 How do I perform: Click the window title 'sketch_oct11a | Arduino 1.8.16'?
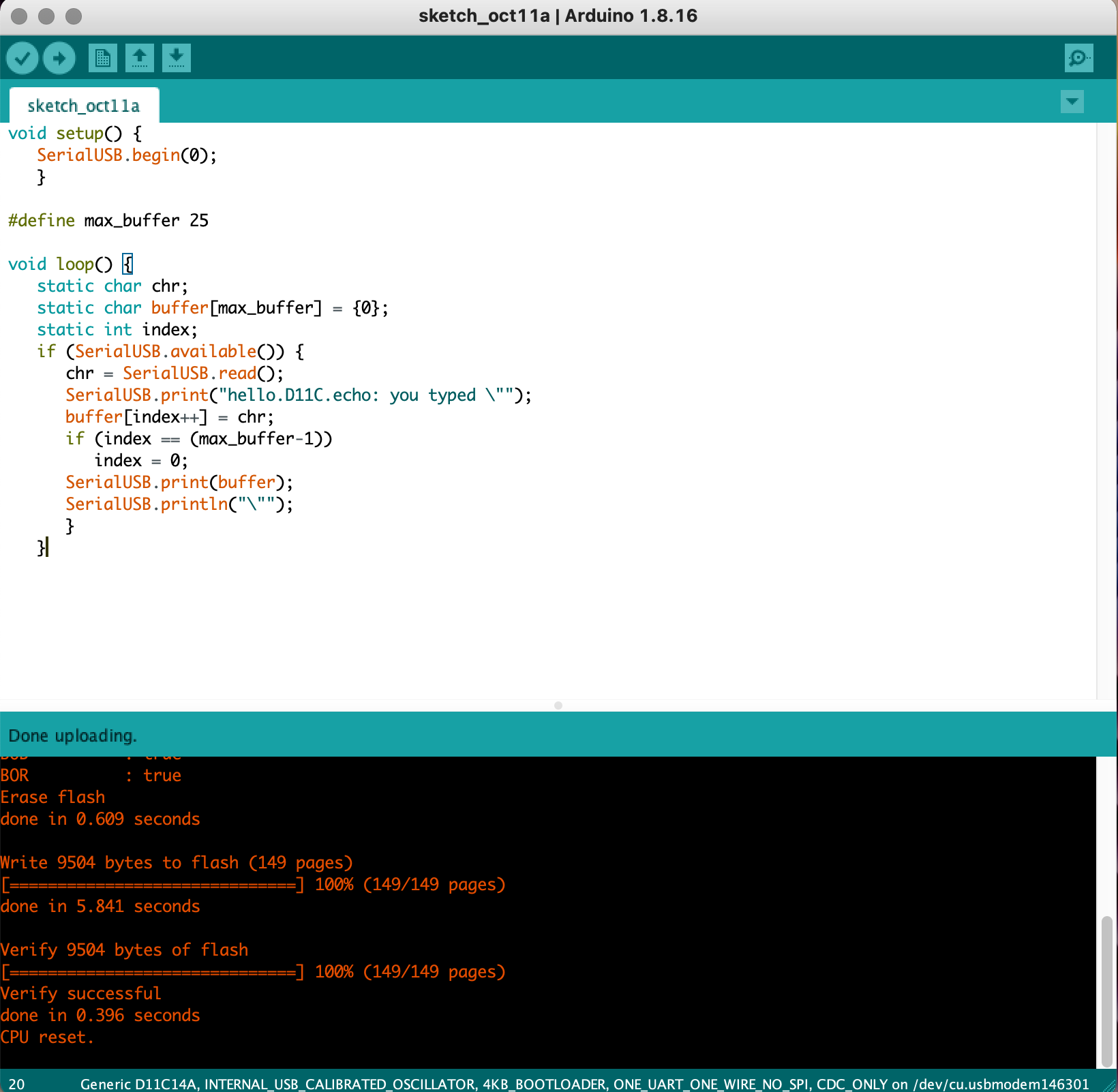pos(558,16)
